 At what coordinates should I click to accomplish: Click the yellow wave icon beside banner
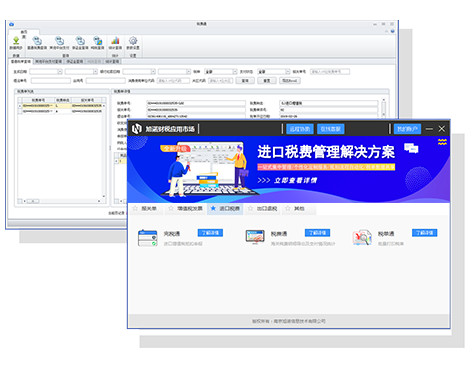point(442,142)
